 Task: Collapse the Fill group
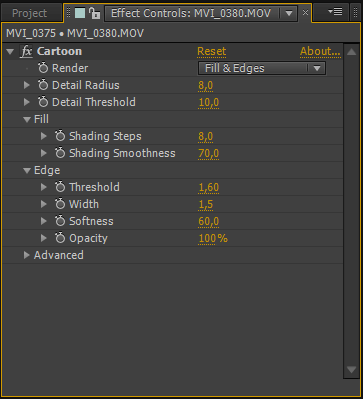[27, 119]
